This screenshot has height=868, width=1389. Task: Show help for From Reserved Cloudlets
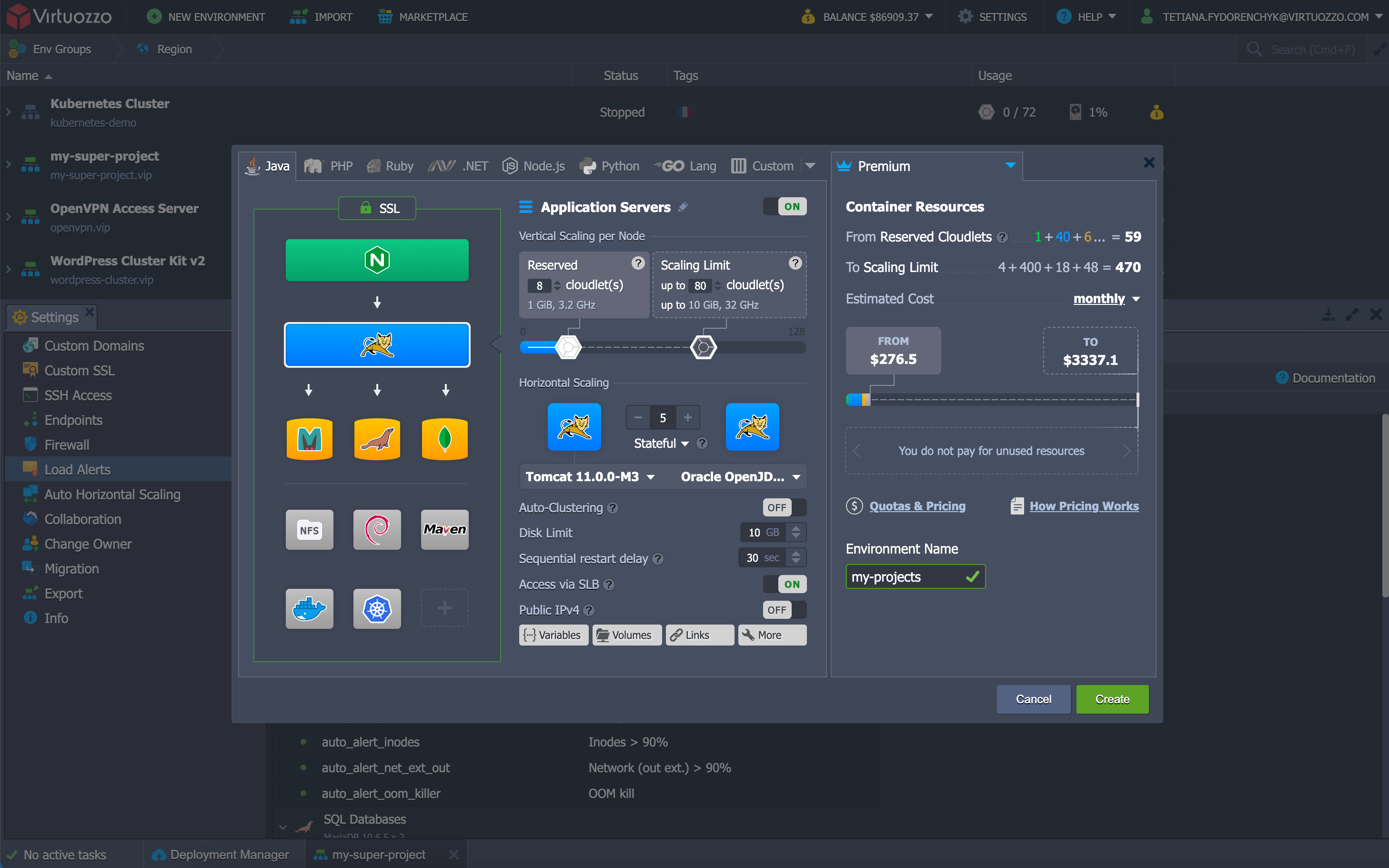click(1002, 237)
